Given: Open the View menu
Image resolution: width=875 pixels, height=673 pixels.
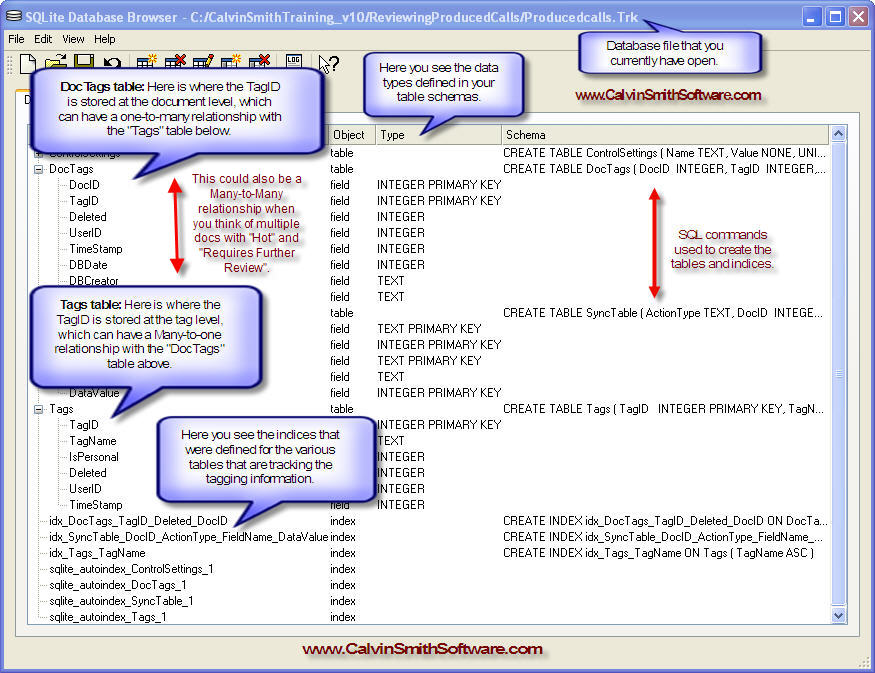Looking at the screenshot, I should [73, 39].
